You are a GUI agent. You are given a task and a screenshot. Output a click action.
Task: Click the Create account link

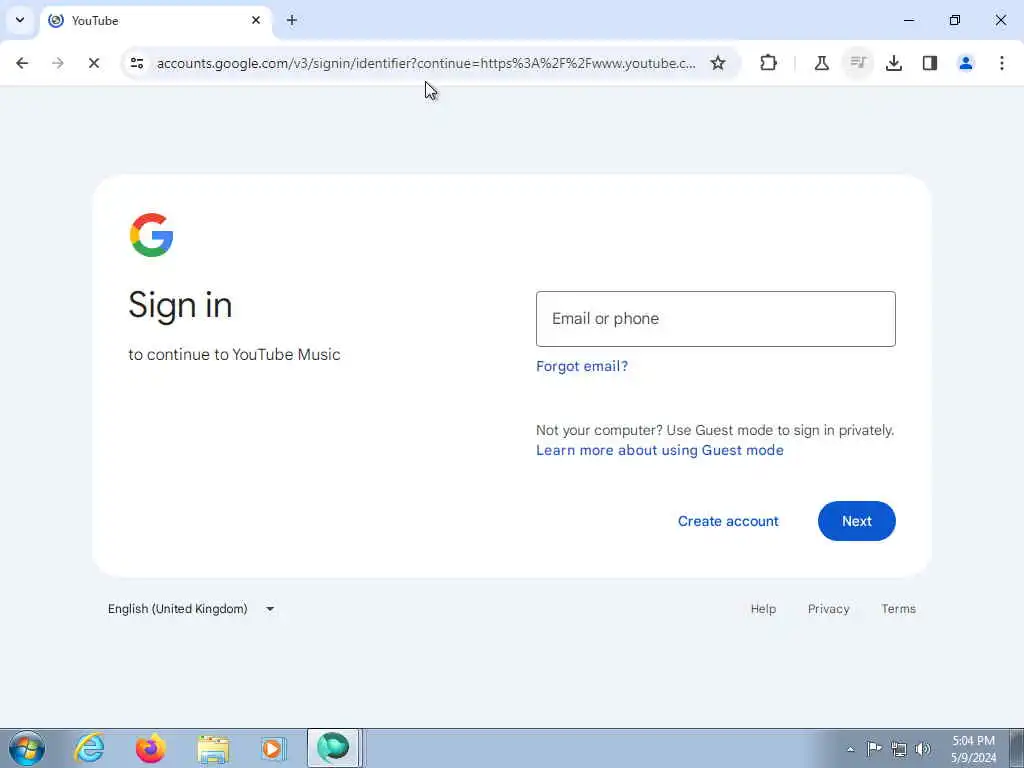click(728, 521)
